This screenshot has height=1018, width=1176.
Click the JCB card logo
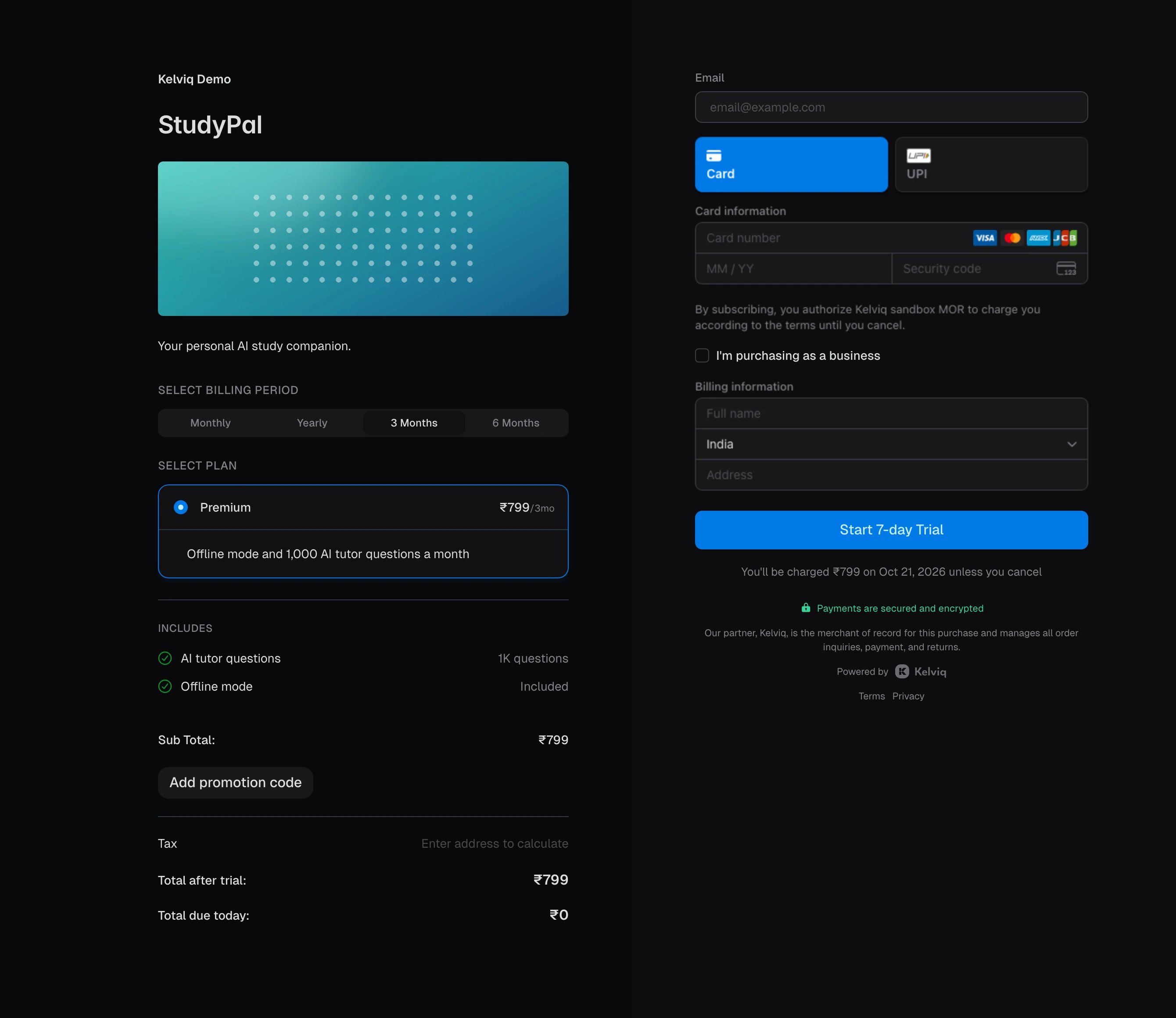1065,238
